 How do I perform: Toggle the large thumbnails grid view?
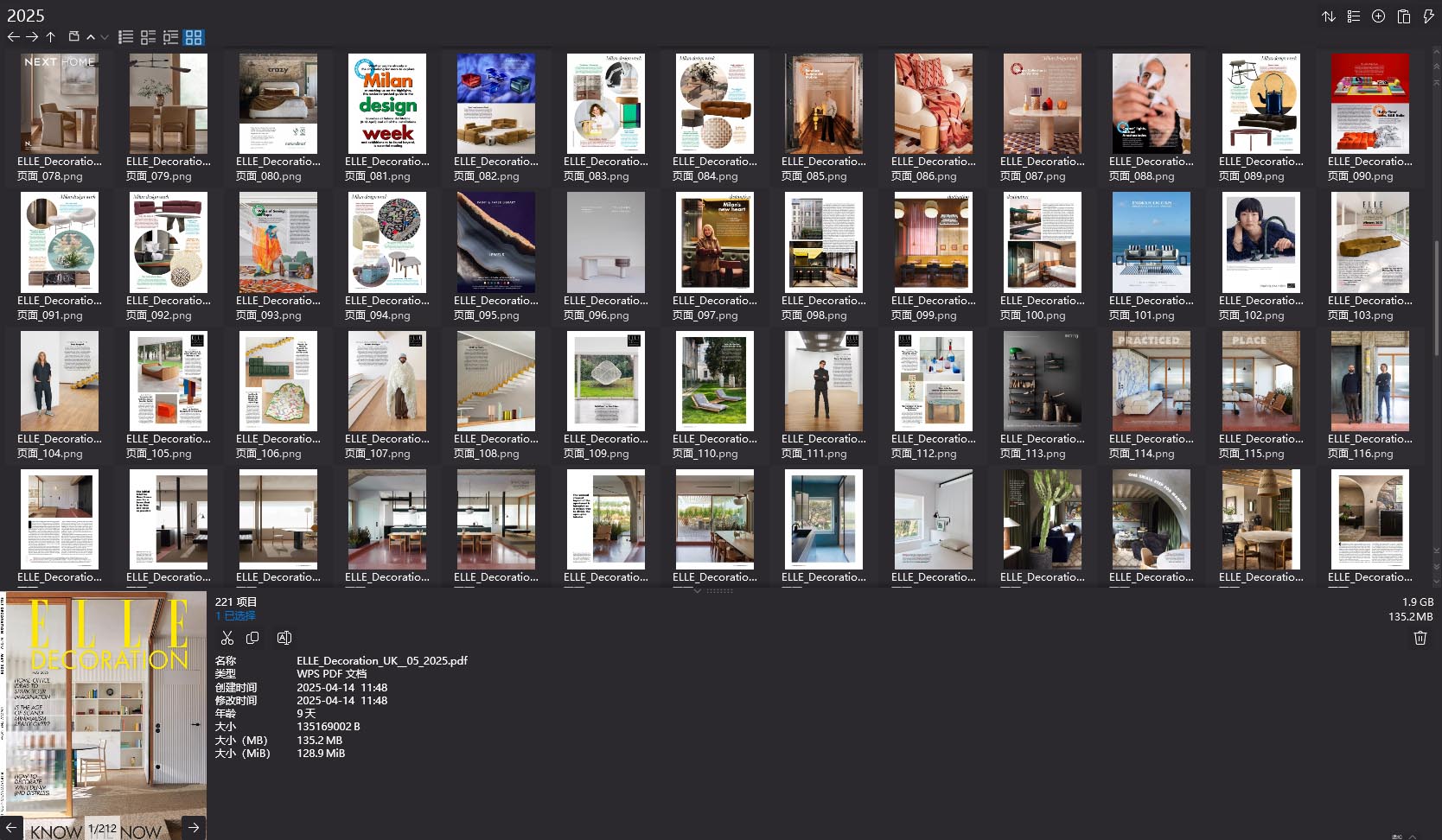194,37
